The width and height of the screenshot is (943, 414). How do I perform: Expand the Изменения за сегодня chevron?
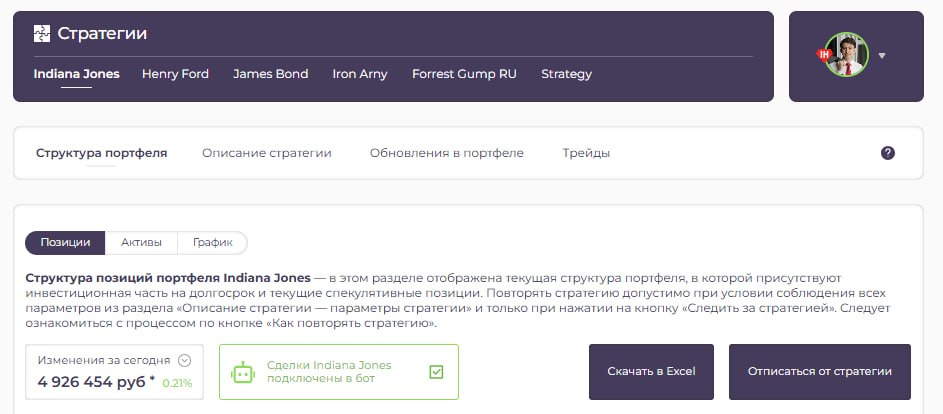tap(184, 361)
